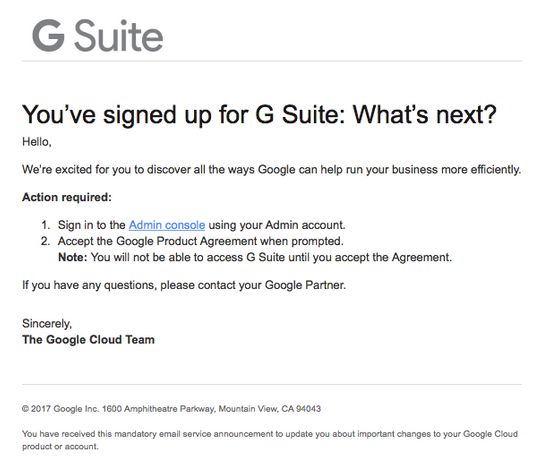Click the G Suite logo

pos(98,35)
